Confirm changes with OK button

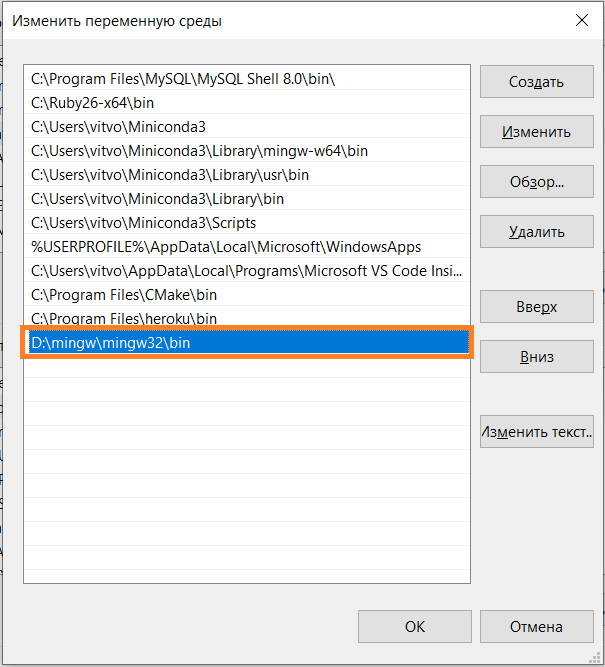pos(415,627)
